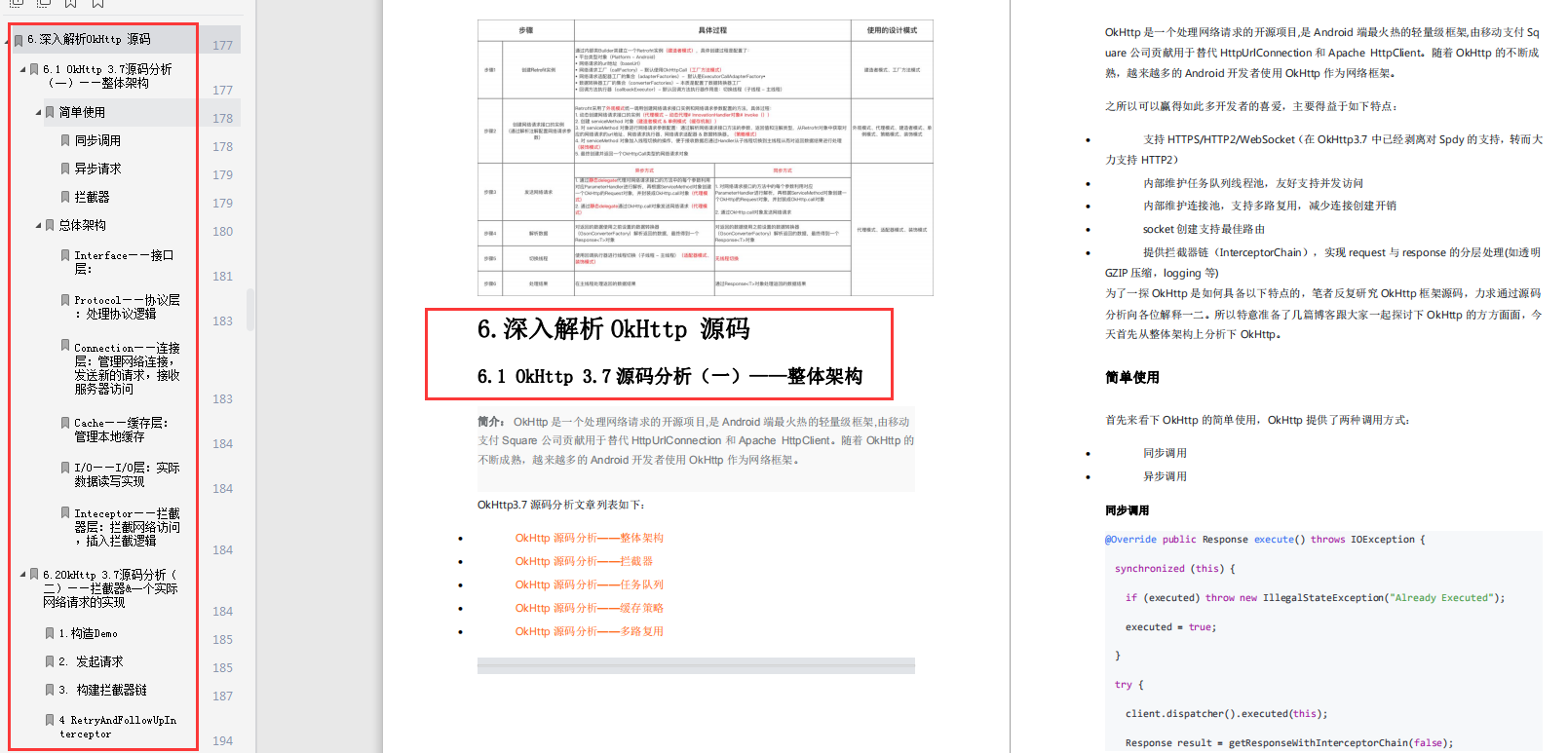This screenshot has width=1568, height=753.
Task: Click page number 194 beside RetryAndFollowUpInterceptor bookmark
Action: [223, 741]
